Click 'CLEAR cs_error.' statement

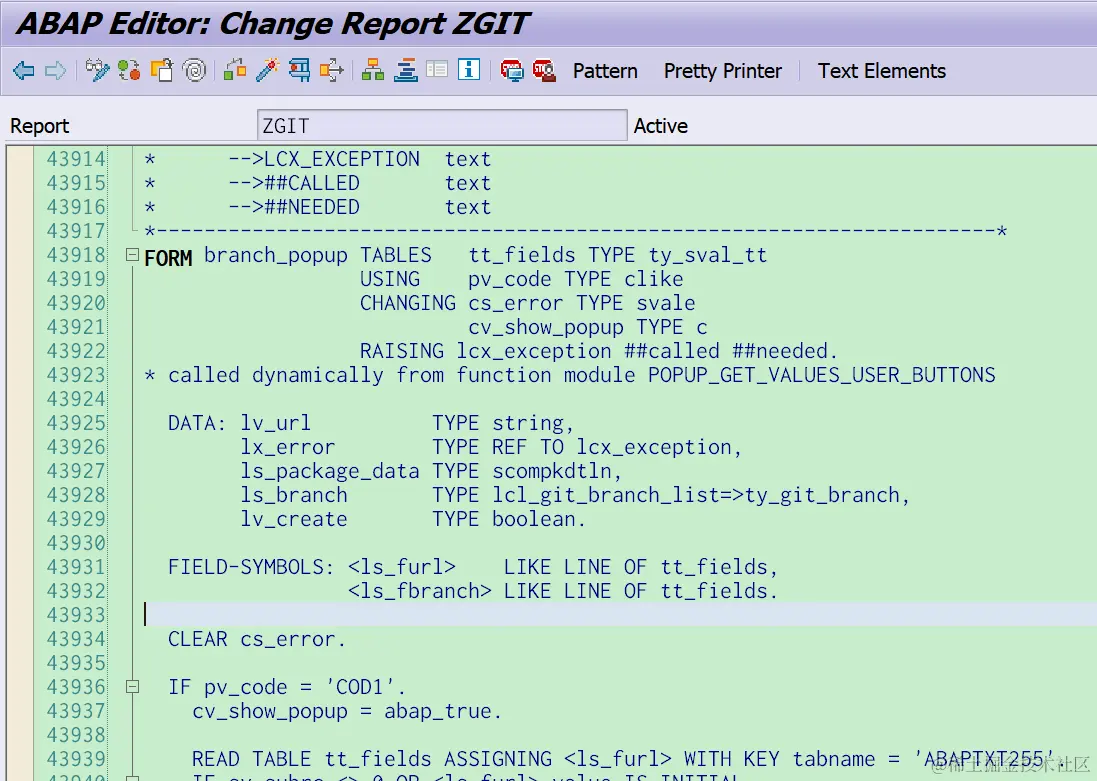point(257,639)
